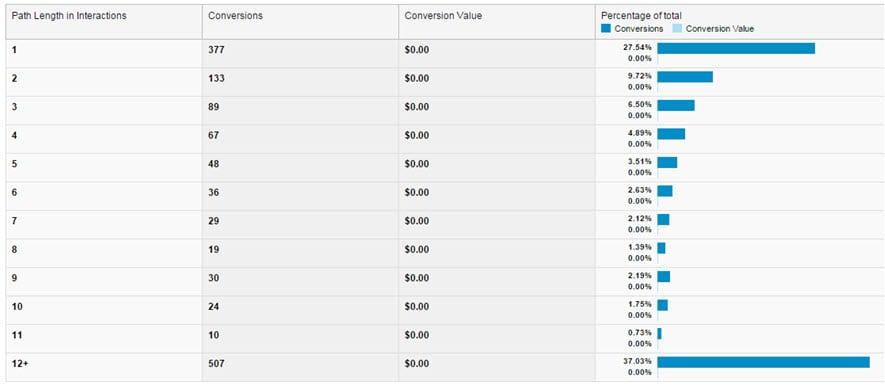Image resolution: width=885 pixels, height=385 pixels.
Task: Click path length 9 row label
Action: [x=14, y=278]
